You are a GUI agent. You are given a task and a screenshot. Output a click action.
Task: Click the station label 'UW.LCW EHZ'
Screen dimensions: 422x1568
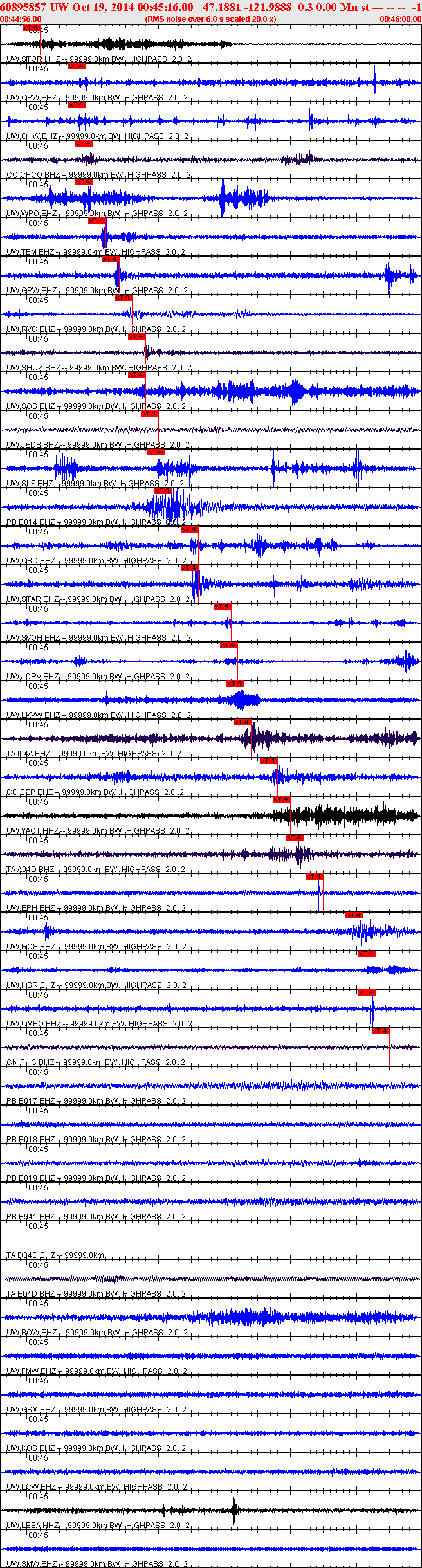[x=32, y=1487]
